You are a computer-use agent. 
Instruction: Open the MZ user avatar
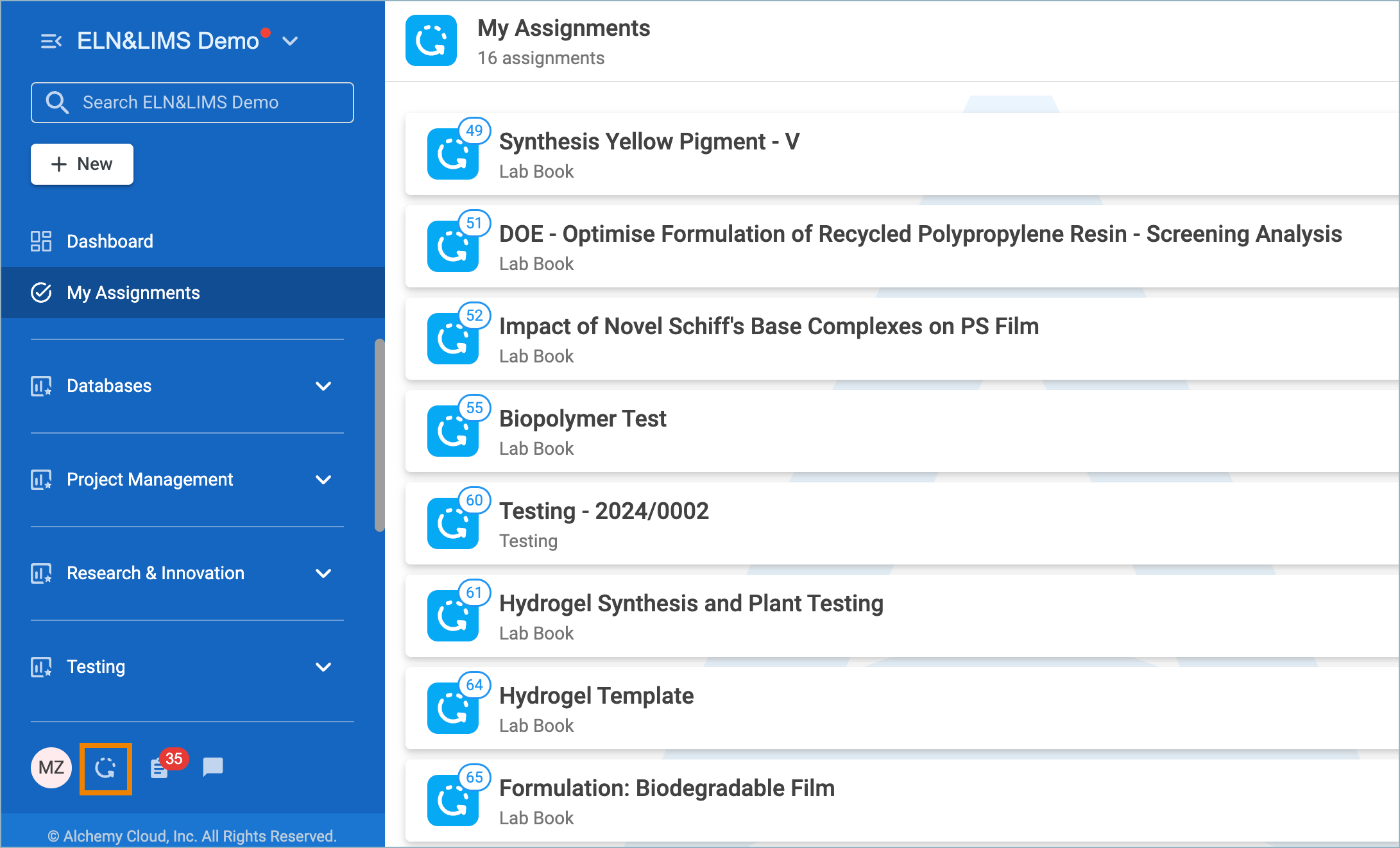pos(51,768)
